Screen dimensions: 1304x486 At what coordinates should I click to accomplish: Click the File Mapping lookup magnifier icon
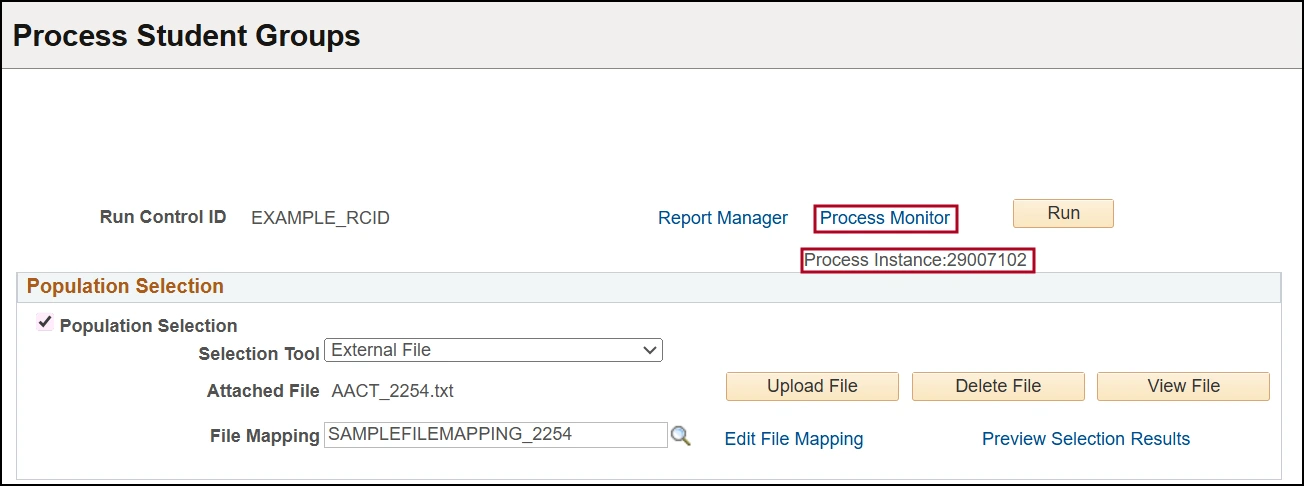(x=680, y=436)
